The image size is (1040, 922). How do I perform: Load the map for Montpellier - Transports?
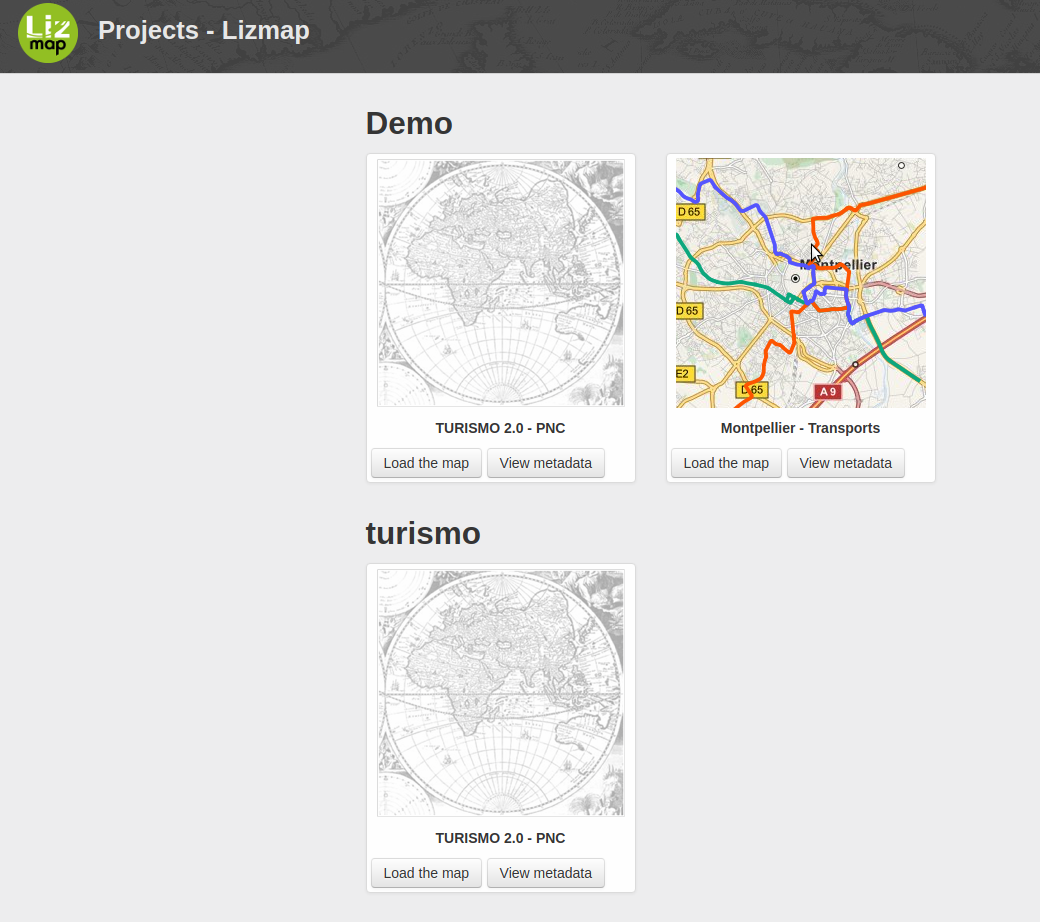point(726,463)
